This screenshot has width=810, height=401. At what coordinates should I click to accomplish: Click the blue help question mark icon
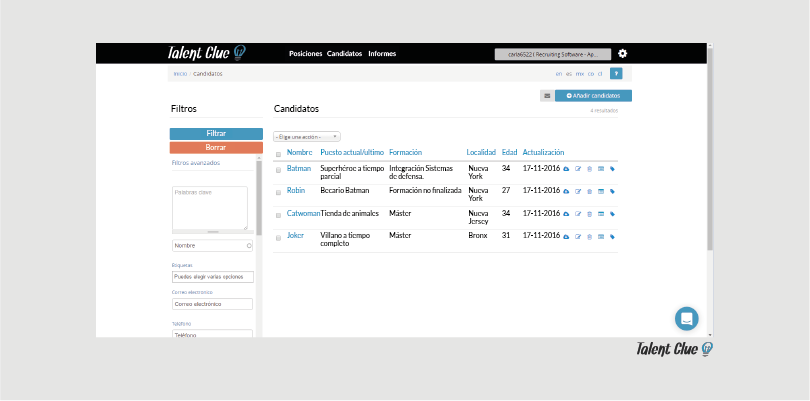click(x=616, y=74)
